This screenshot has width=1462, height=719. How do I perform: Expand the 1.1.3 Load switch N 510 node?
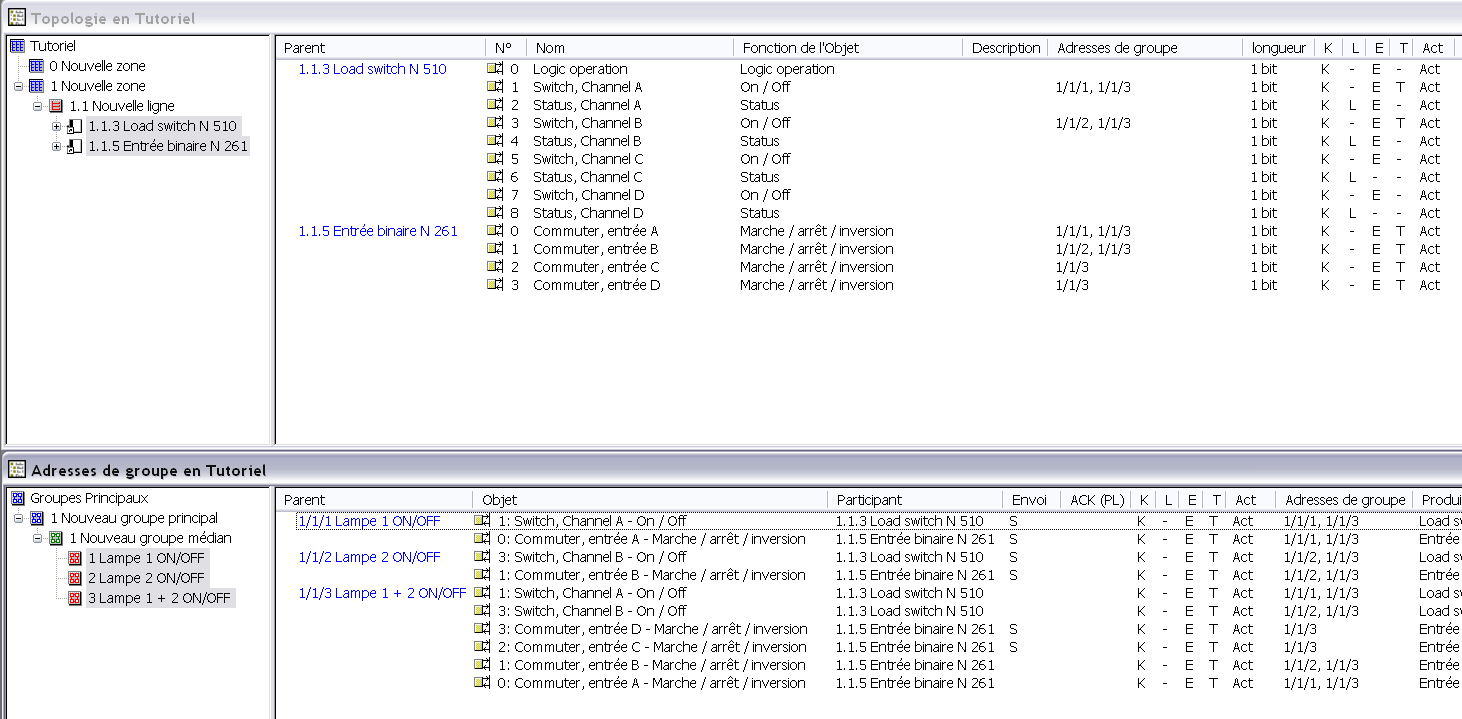click(57, 126)
